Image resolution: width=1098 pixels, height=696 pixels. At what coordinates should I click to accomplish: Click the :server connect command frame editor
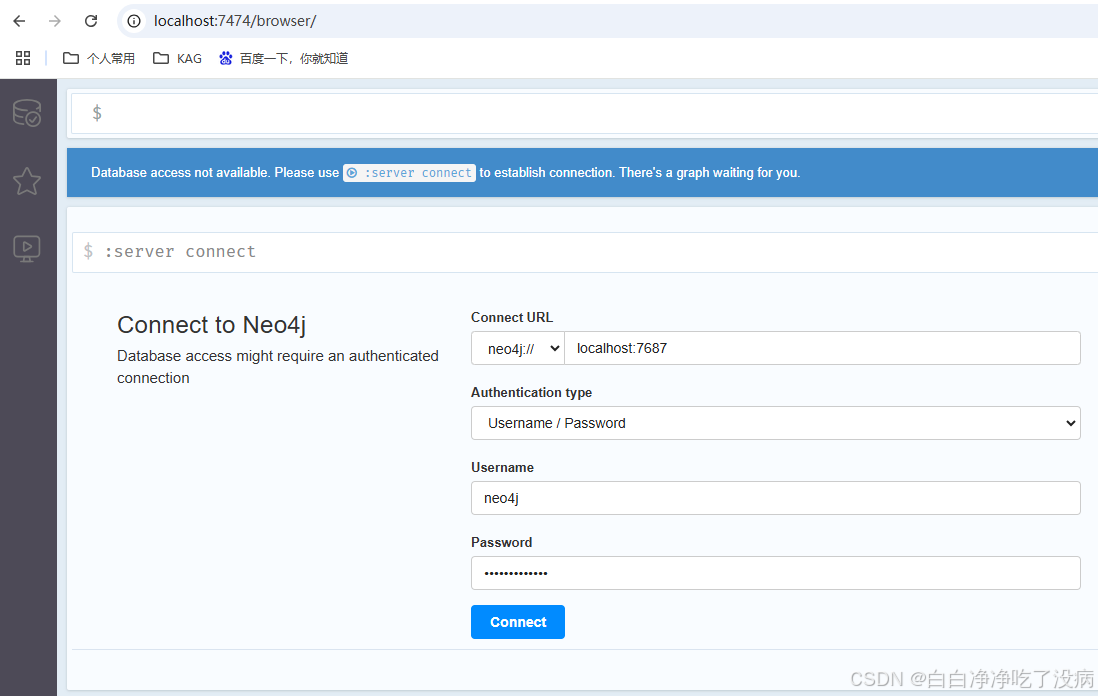click(x=585, y=252)
